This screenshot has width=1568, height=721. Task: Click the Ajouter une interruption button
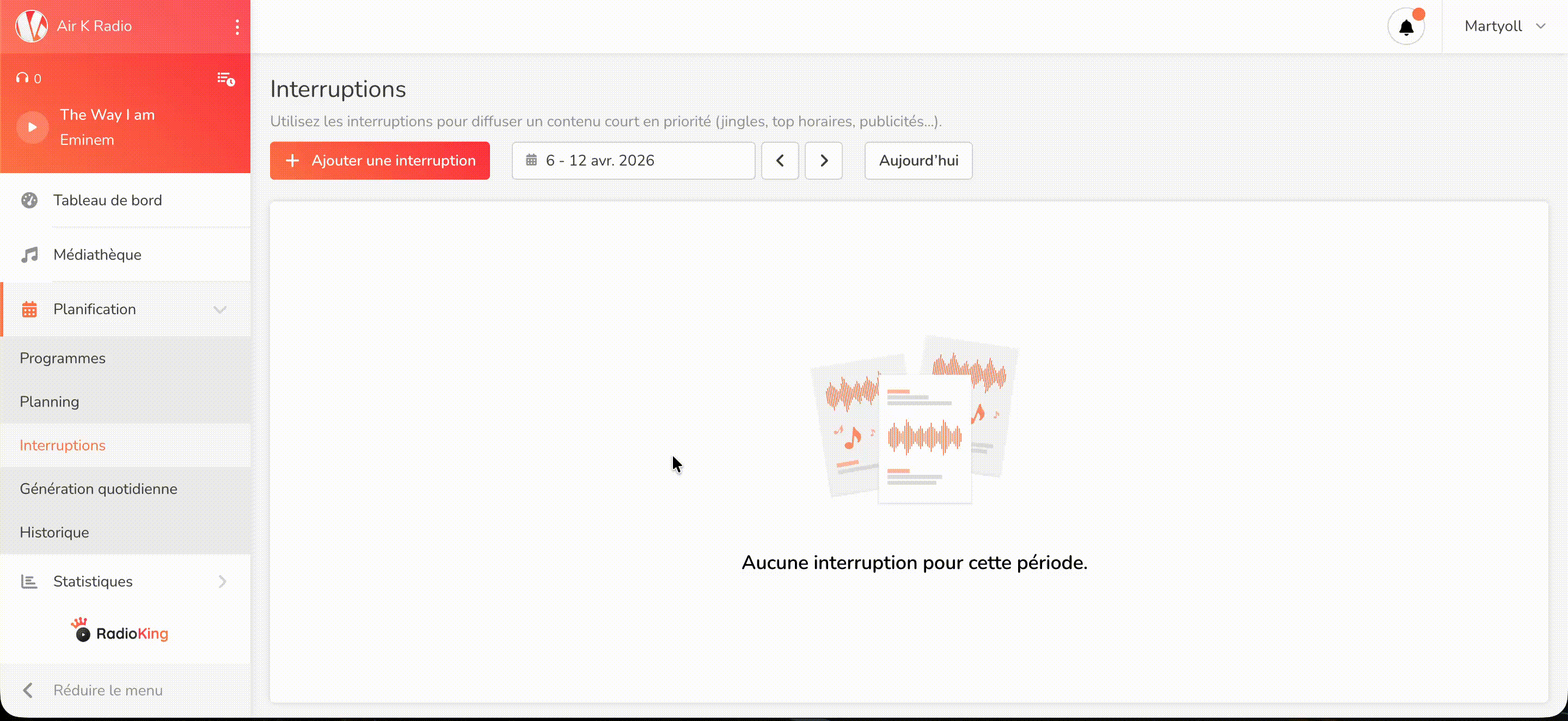tap(379, 160)
